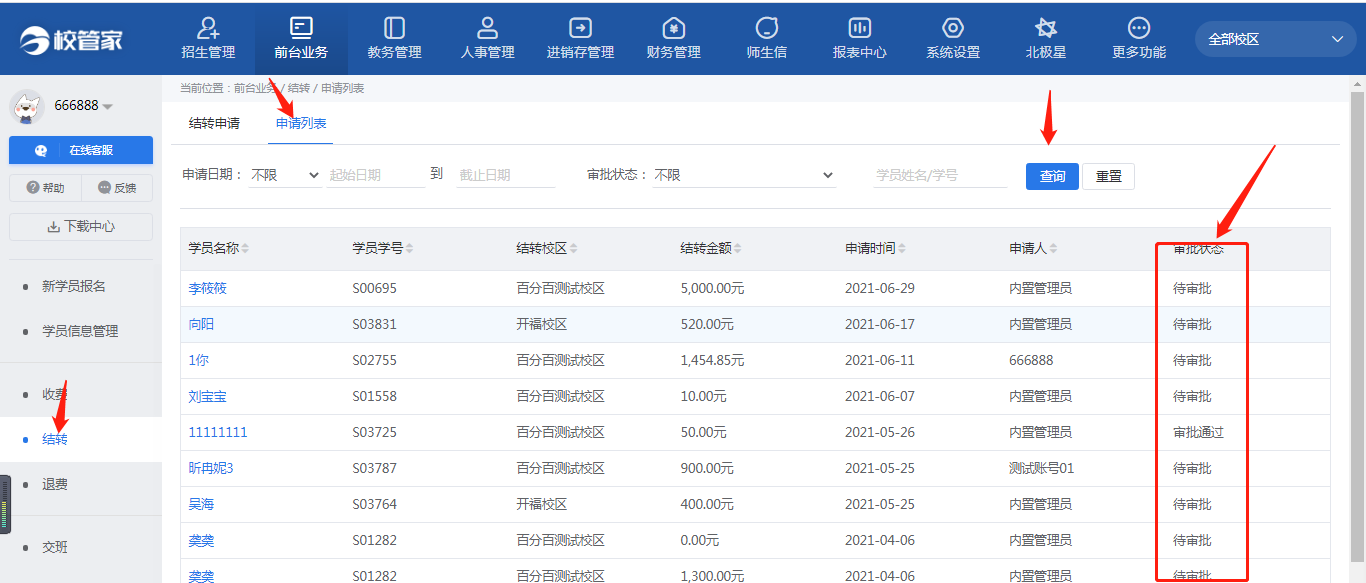Click the 查询 button

point(1052,176)
